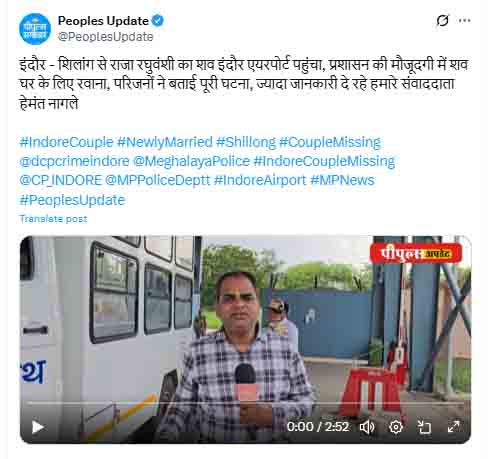This screenshot has height=459, width=495.
Task: Open #PeoplesUpdate hashtag
Action: pyautogui.click(x=72, y=200)
